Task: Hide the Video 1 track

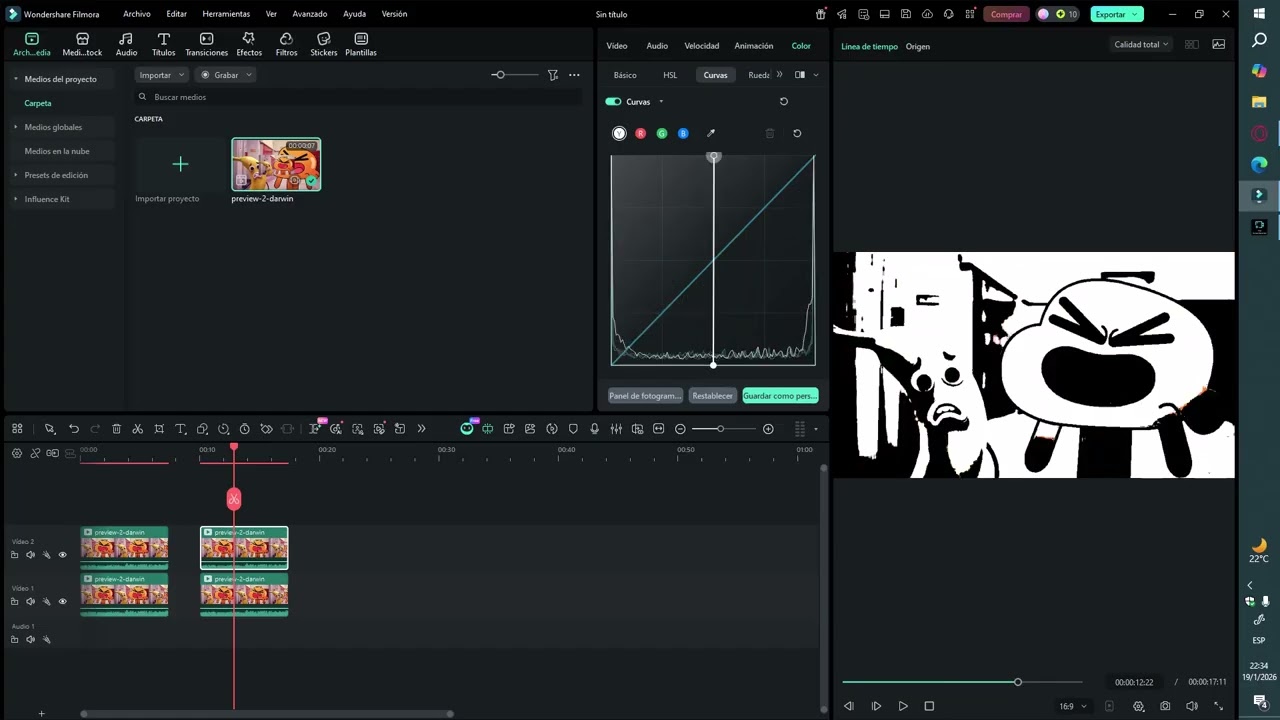Action: pyautogui.click(x=62, y=601)
